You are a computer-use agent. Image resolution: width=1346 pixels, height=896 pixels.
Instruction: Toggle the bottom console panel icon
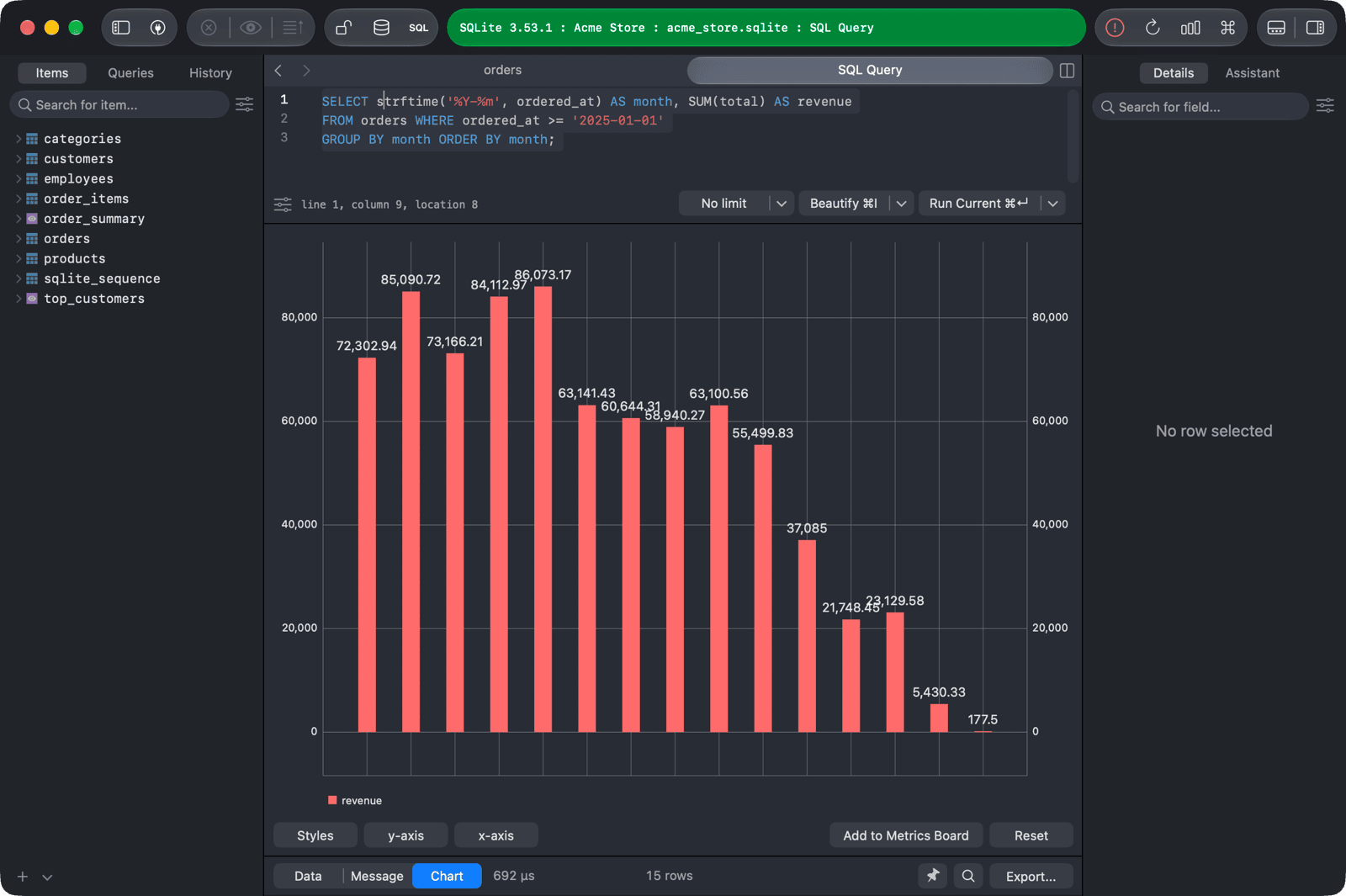(x=1276, y=28)
